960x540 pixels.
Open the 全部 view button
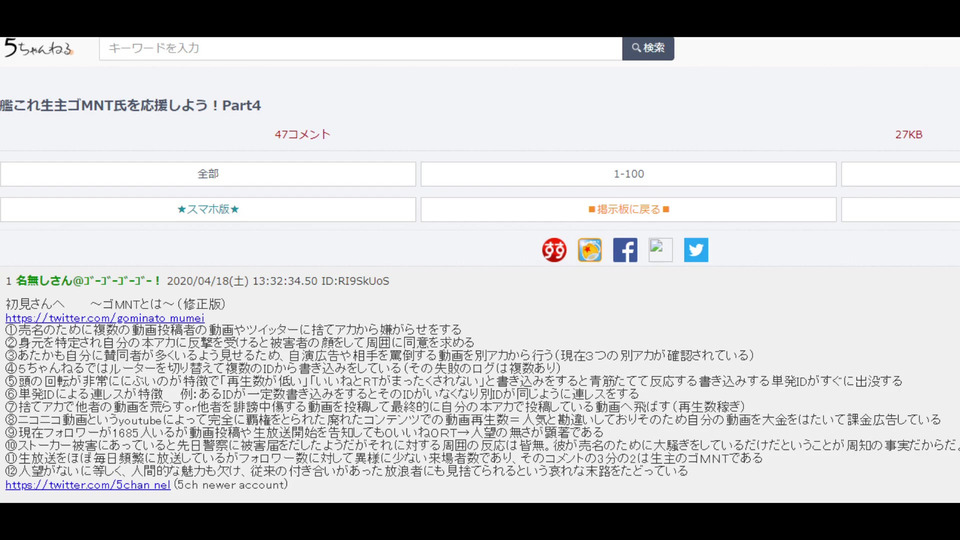click(208, 174)
